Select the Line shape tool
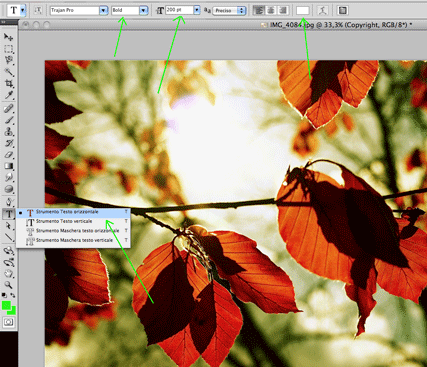Image resolution: width=427 pixels, height=367 pixels. [9, 237]
